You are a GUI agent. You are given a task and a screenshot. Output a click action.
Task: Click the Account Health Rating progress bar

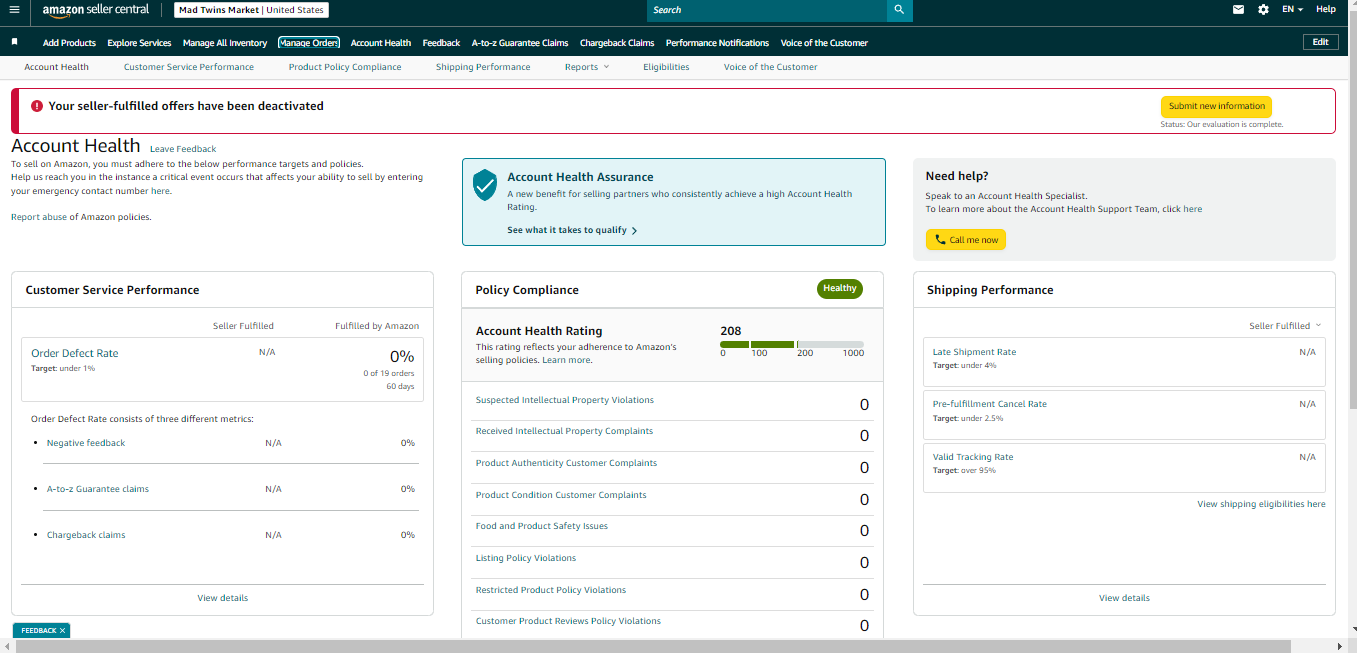[x=792, y=344]
